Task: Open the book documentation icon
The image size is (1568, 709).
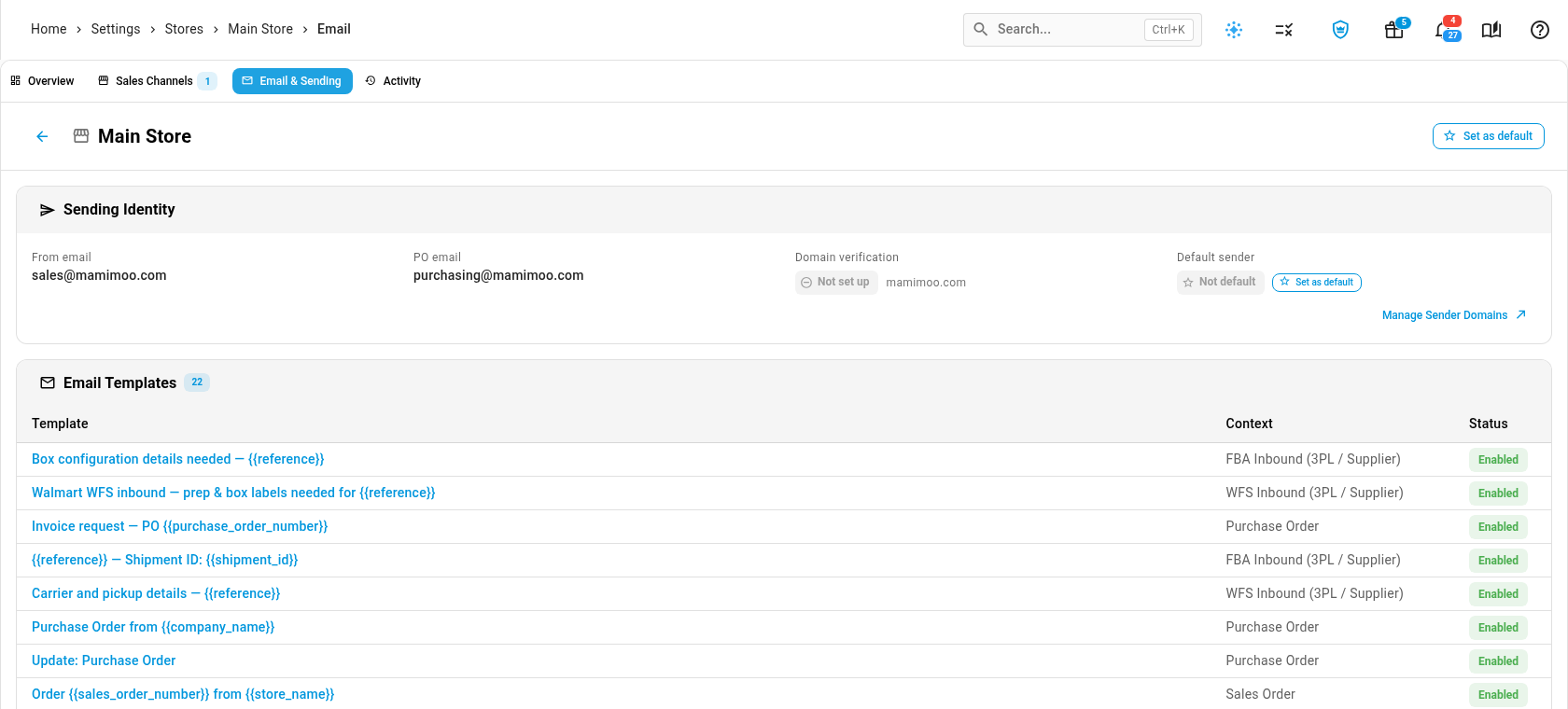Action: (x=1491, y=30)
